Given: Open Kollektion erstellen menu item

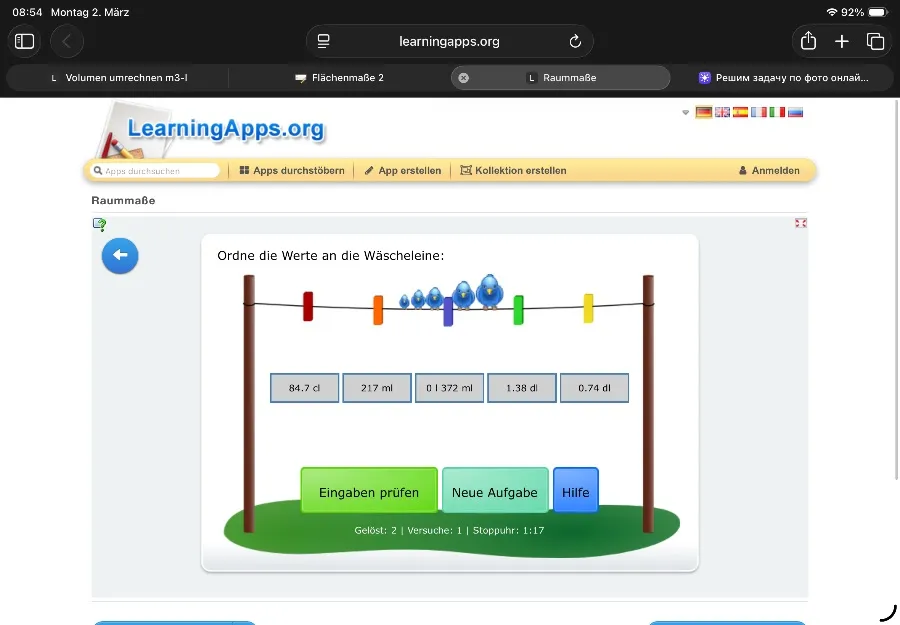Looking at the screenshot, I should click(513, 170).
